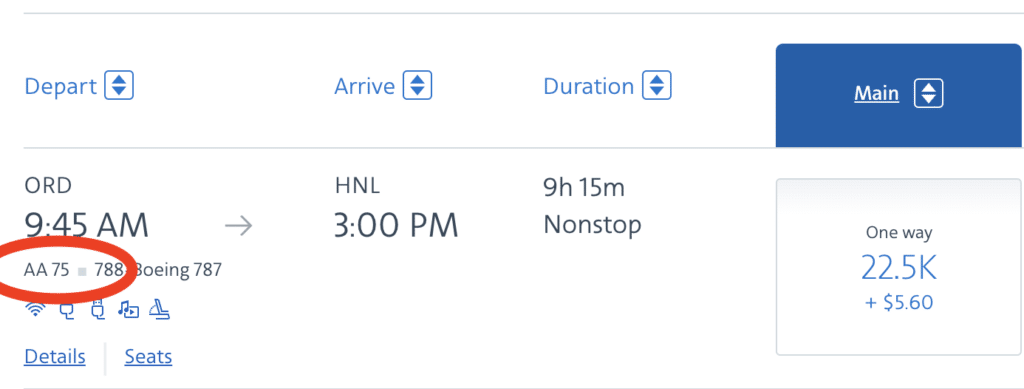Click the Depart column label
Screen dimensions: 1024x389
[x=61, y=86]
